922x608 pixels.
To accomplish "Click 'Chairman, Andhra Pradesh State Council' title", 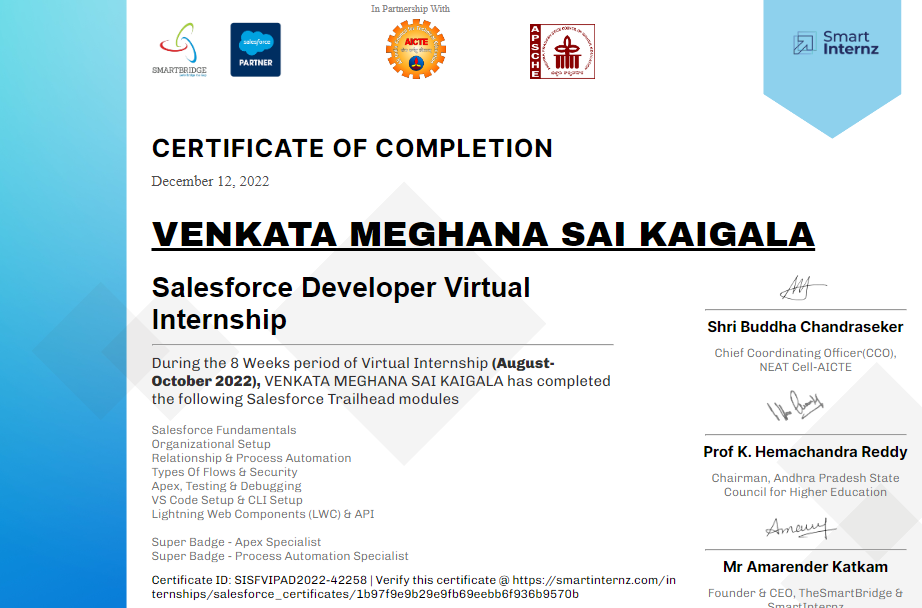I will pos(805,485).
